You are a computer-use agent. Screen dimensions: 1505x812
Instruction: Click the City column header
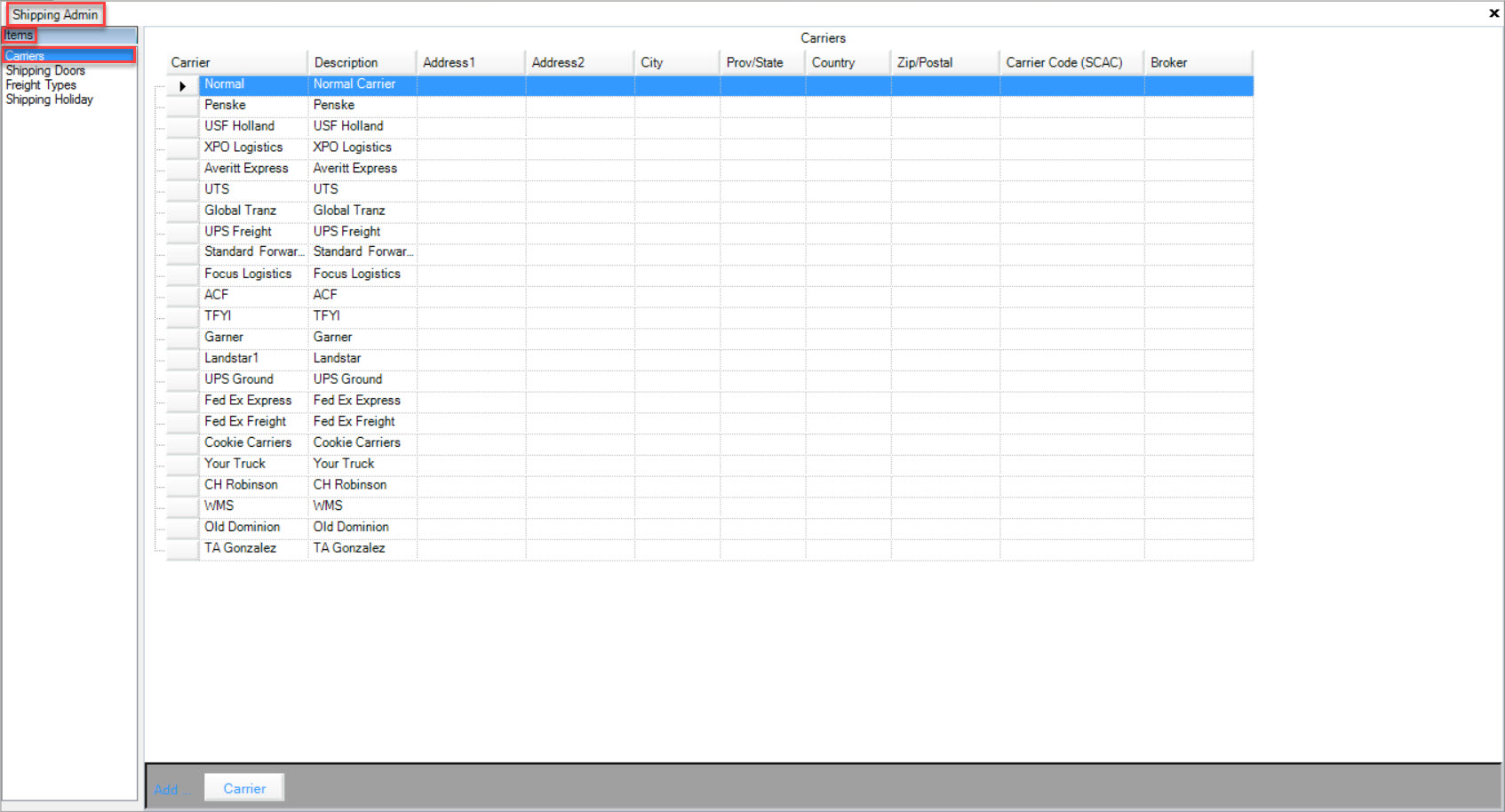tap(677, 62)
